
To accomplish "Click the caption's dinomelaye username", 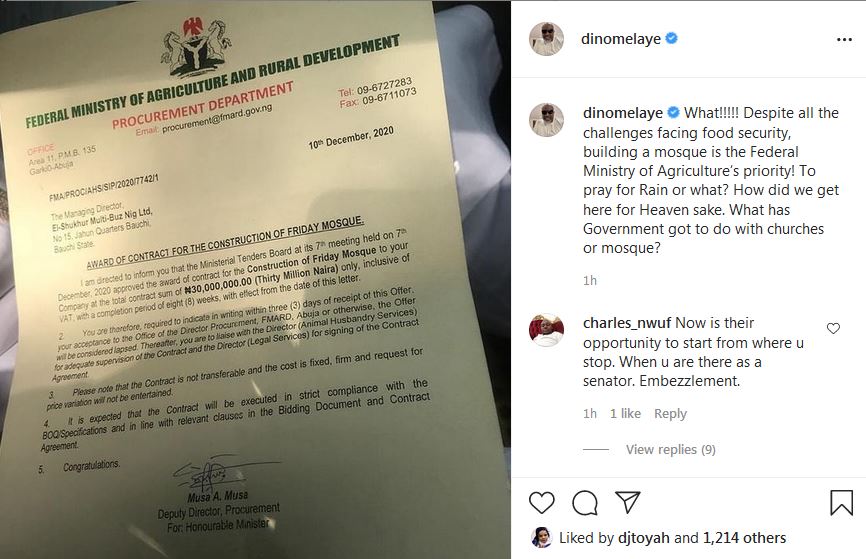I will pyautogui.click(x=623, y=113).
